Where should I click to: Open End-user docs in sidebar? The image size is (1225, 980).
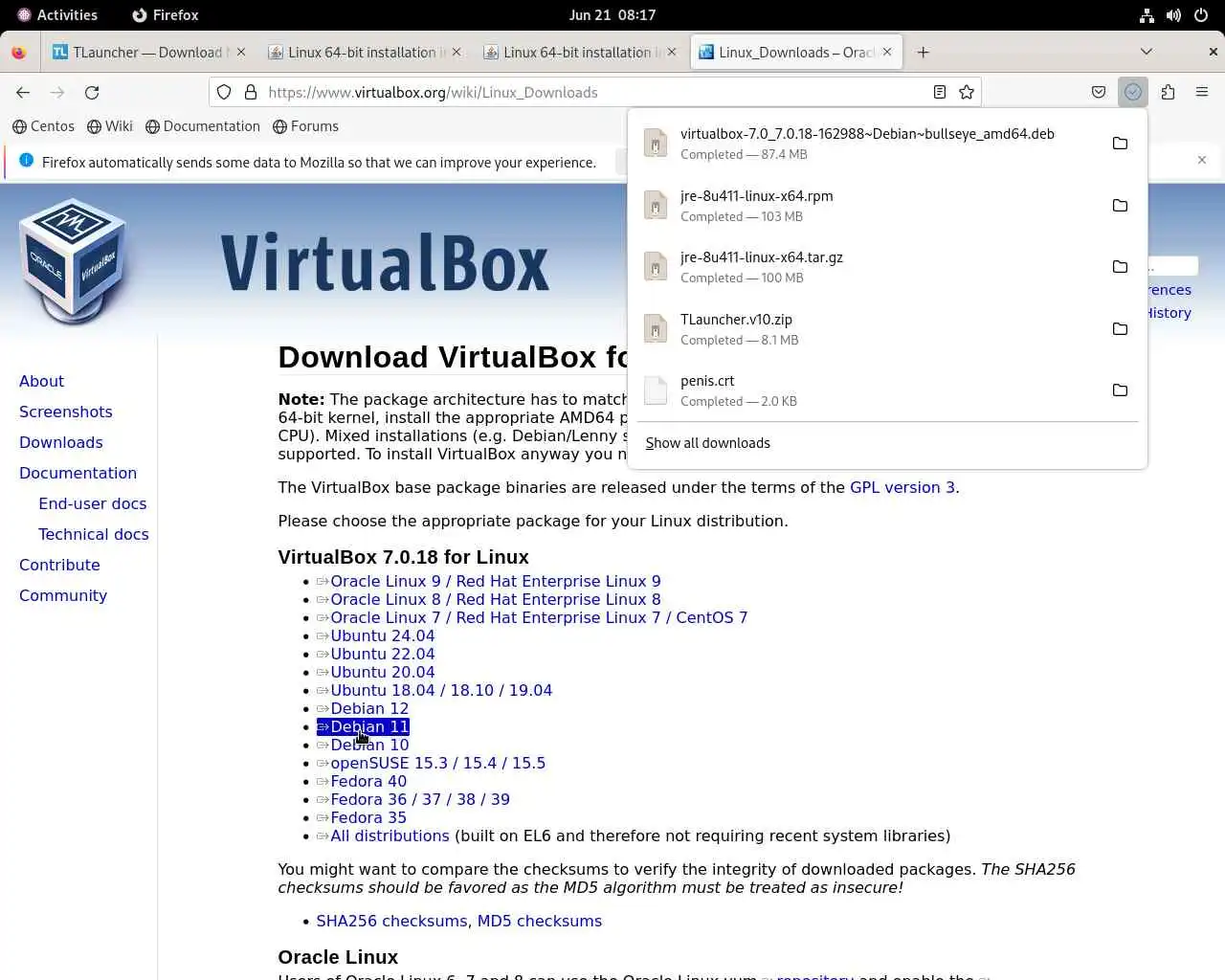click(93, 503)
